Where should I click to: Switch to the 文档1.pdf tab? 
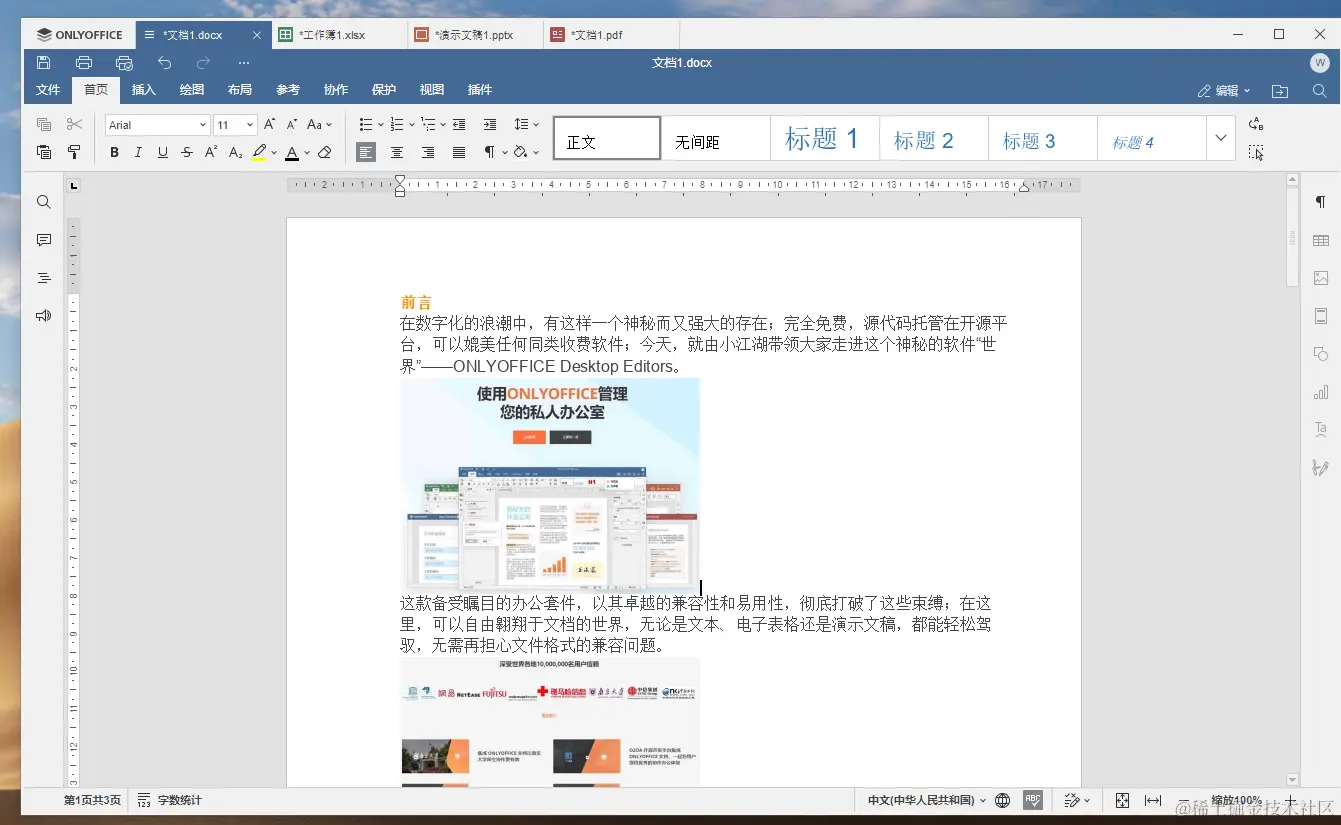point(611,35)
